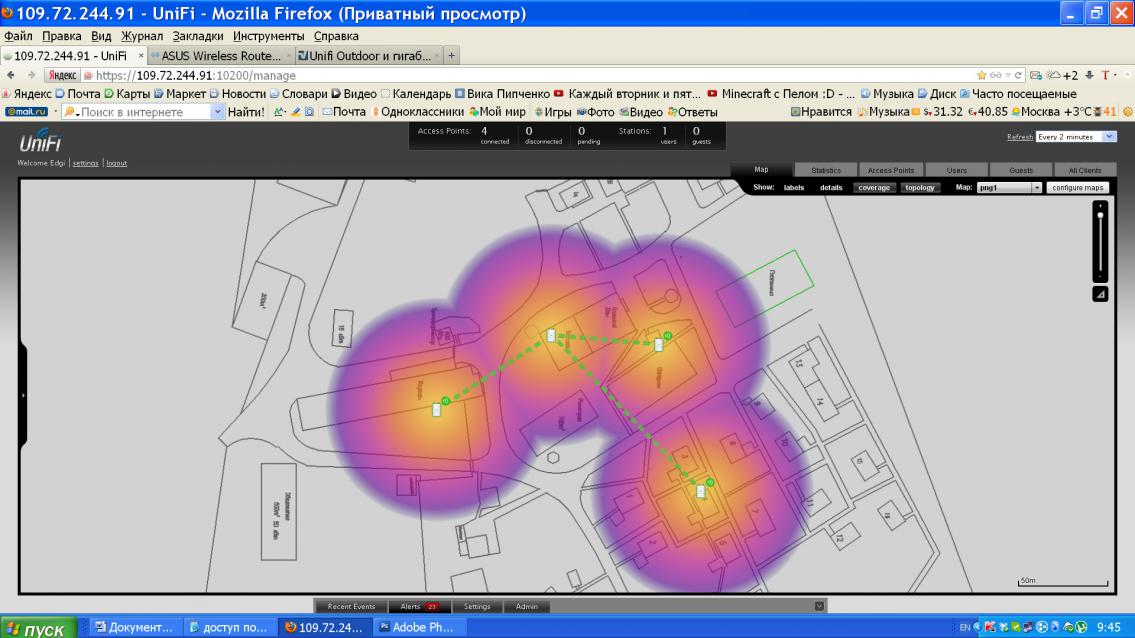The height and width of the screenshot is (638, 1135).
Task: Click the map scale set icon below zoom slider
Action: point(1100,294)
